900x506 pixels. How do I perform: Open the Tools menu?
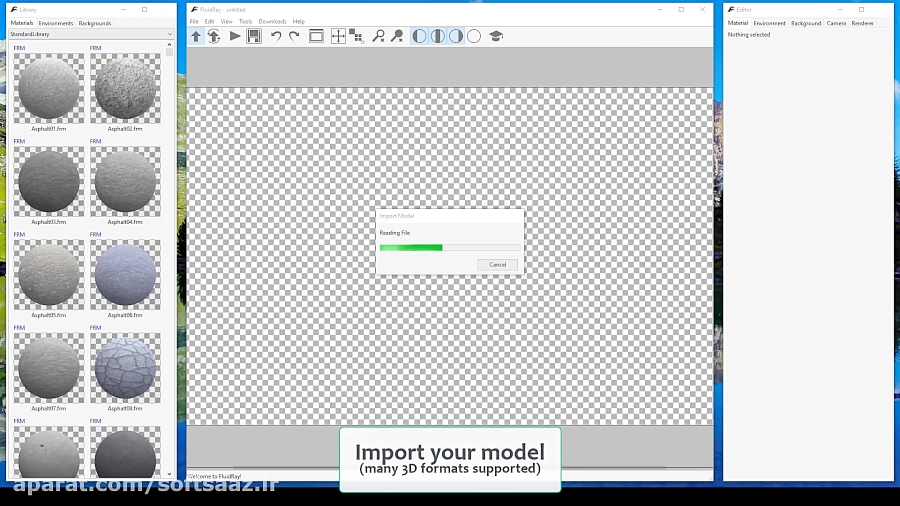[245, 21]
